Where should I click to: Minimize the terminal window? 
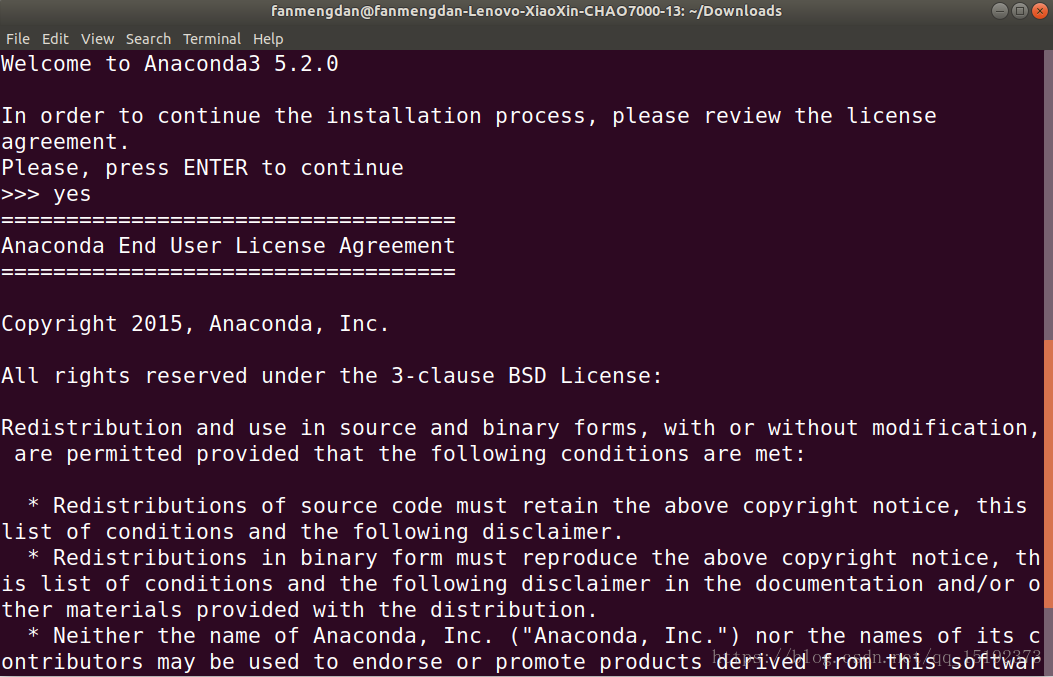click(1001, 11)
